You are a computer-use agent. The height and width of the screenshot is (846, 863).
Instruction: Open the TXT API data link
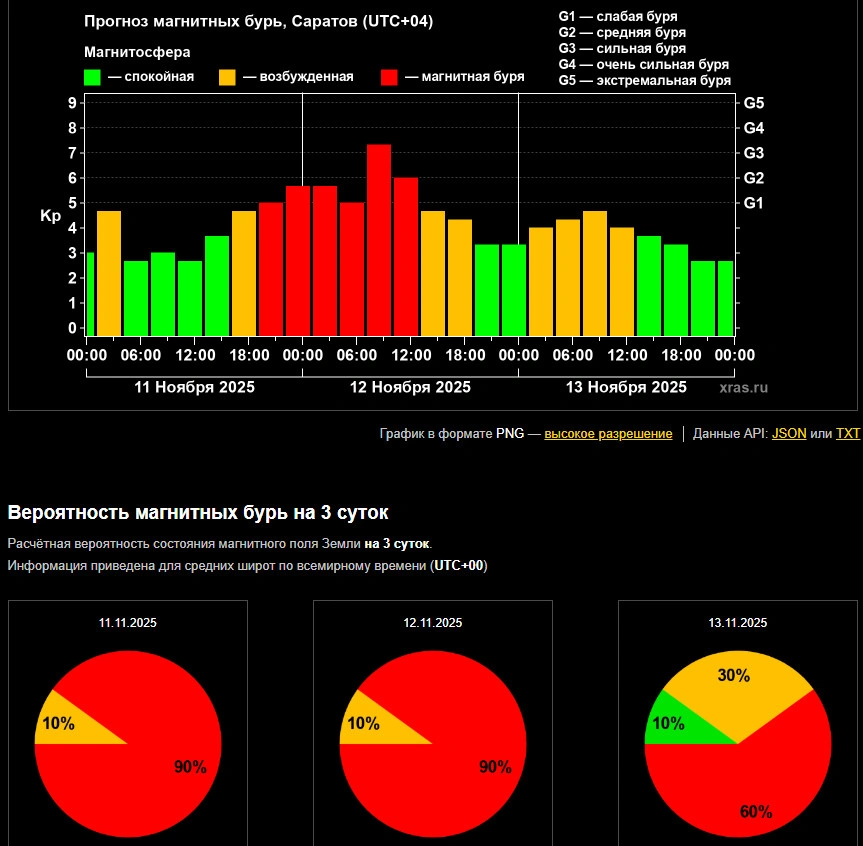(x=848, y=434)
